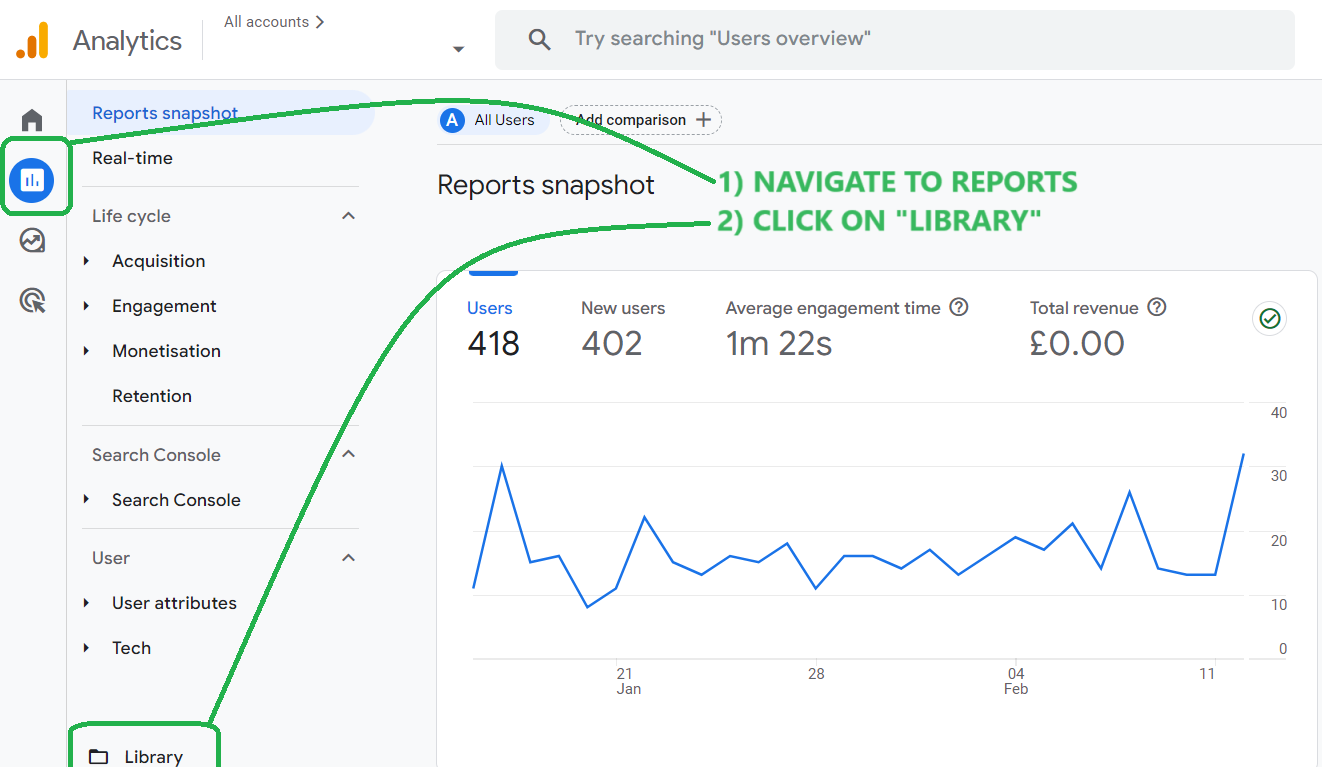Image resolution: width=1322 pixels, height=767 pixels.
Task: Open Acquisition in the sidebar
Action: click(159, 261)
